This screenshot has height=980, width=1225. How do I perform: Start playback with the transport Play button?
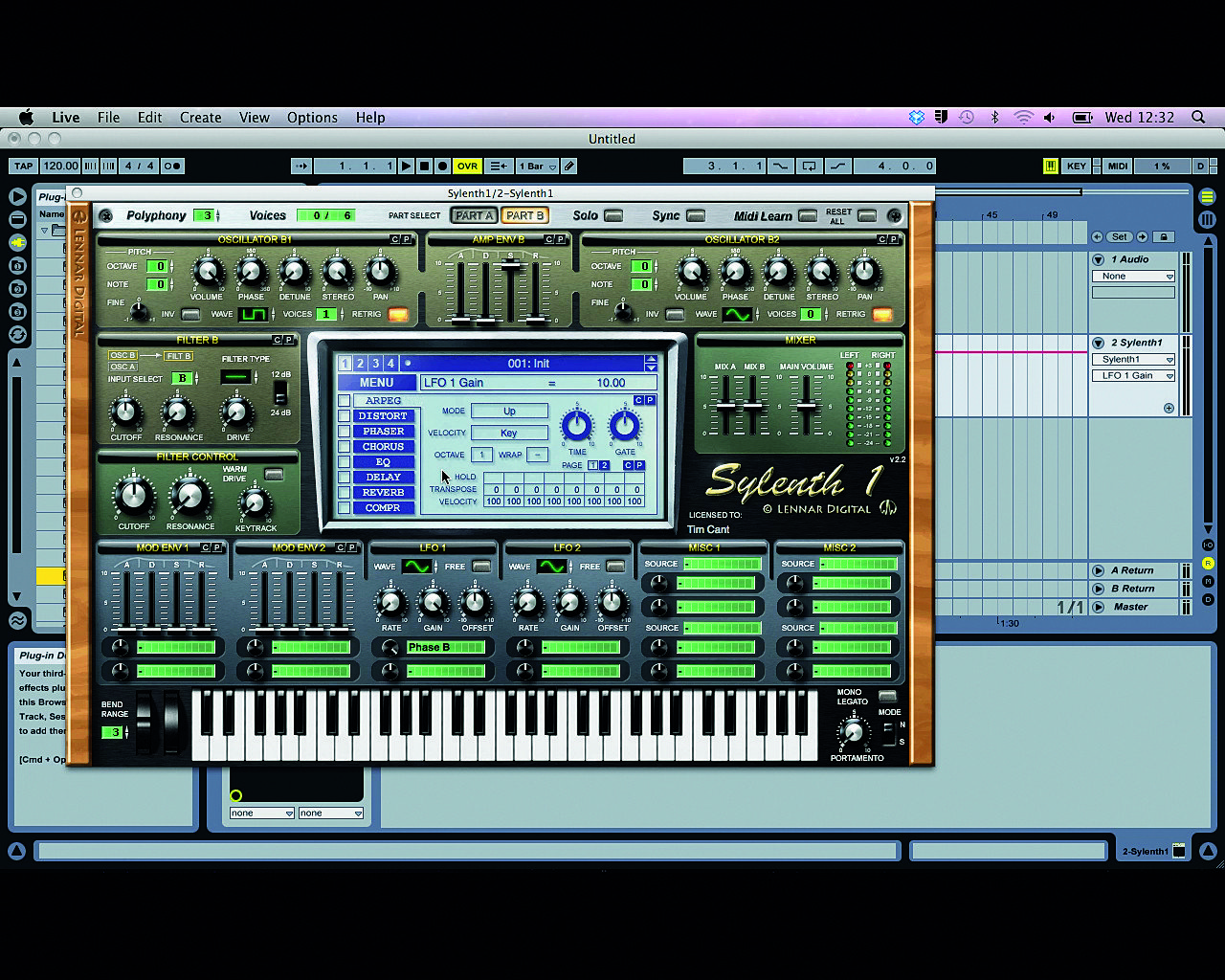(x=406, y=166)
